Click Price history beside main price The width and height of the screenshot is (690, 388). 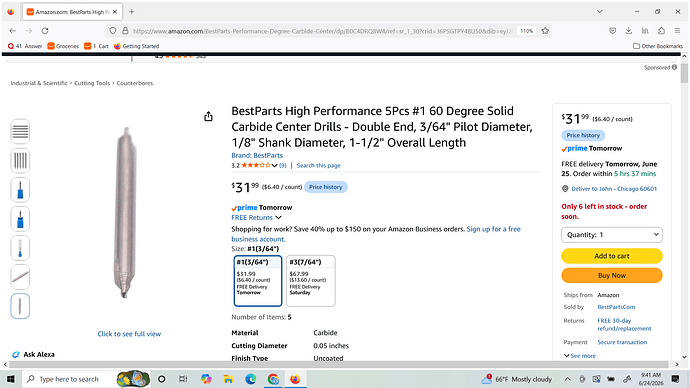tap(326, 187)
